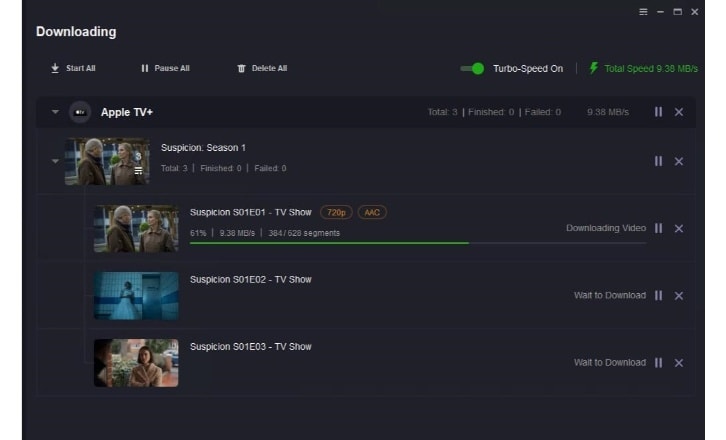Click Start All button

point(73,68)
